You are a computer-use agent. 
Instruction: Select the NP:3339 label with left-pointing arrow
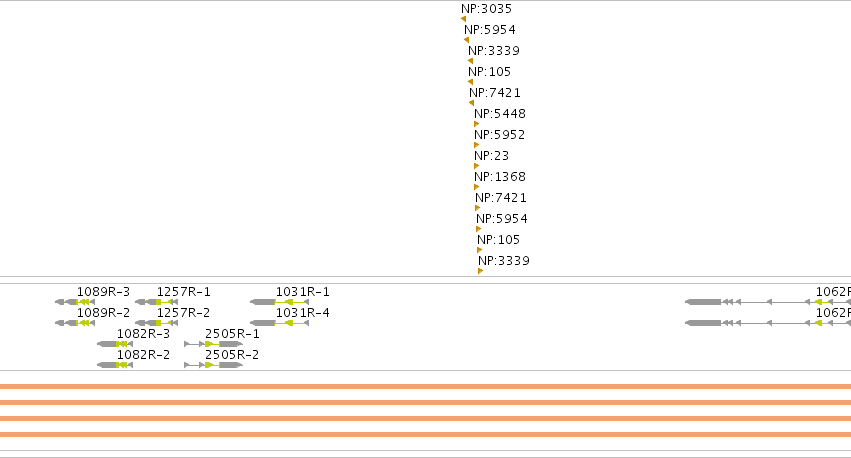pos(494,51)
